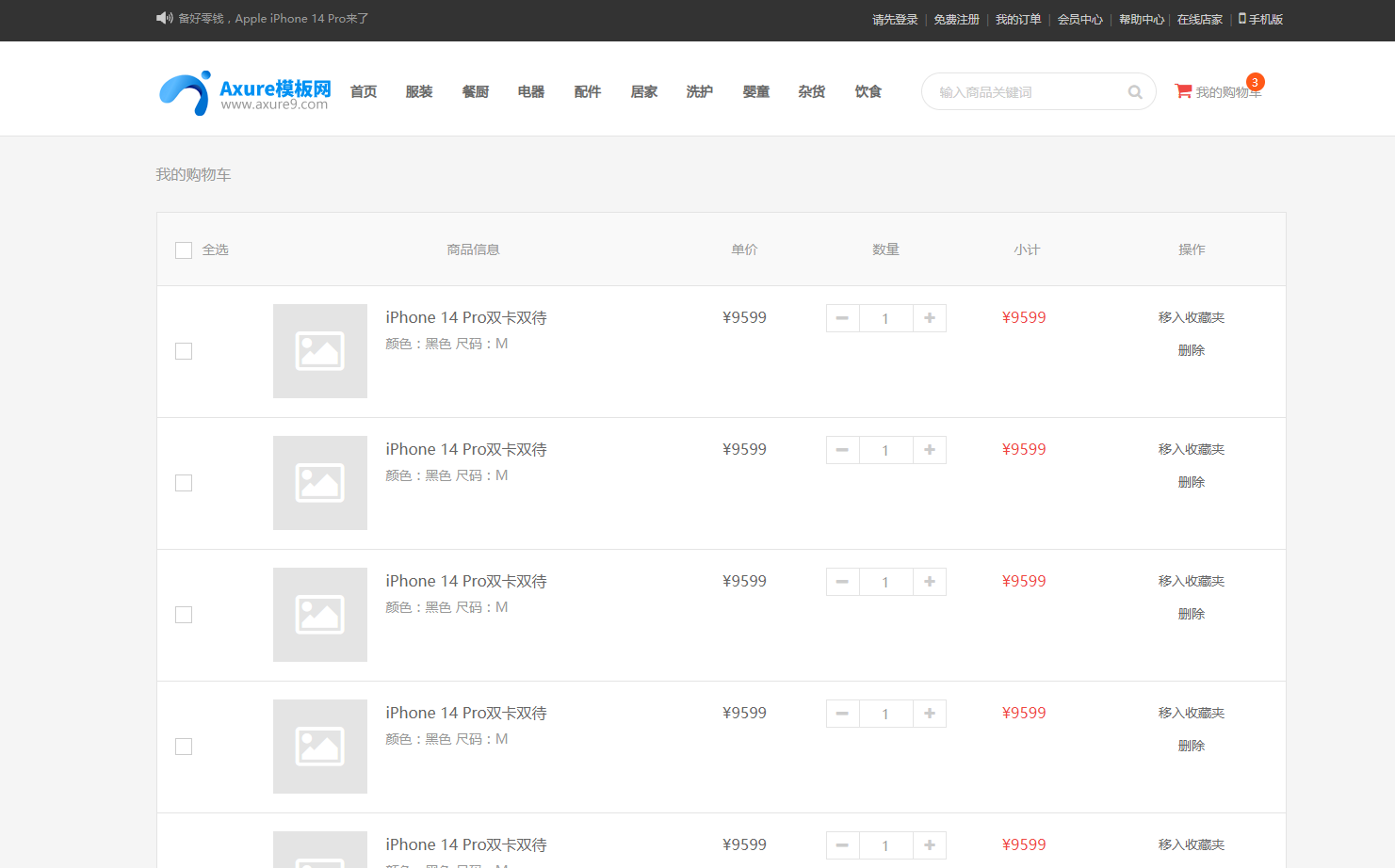The image size is (1395, 868).
Task: Click the cart count badge showing 3
Action: [1255, 82]
